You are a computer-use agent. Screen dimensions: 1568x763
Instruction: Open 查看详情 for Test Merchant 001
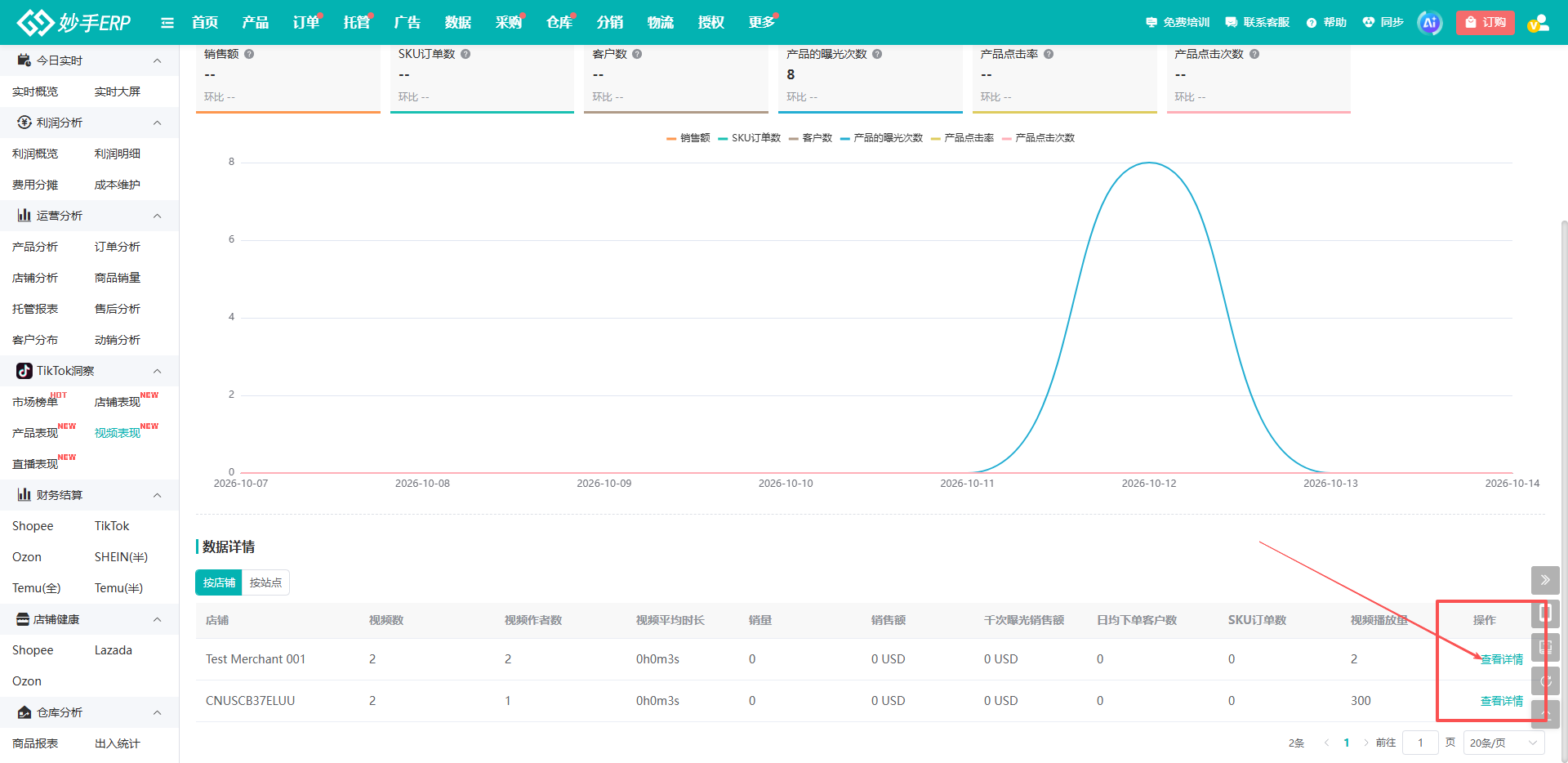(1502, 659)
